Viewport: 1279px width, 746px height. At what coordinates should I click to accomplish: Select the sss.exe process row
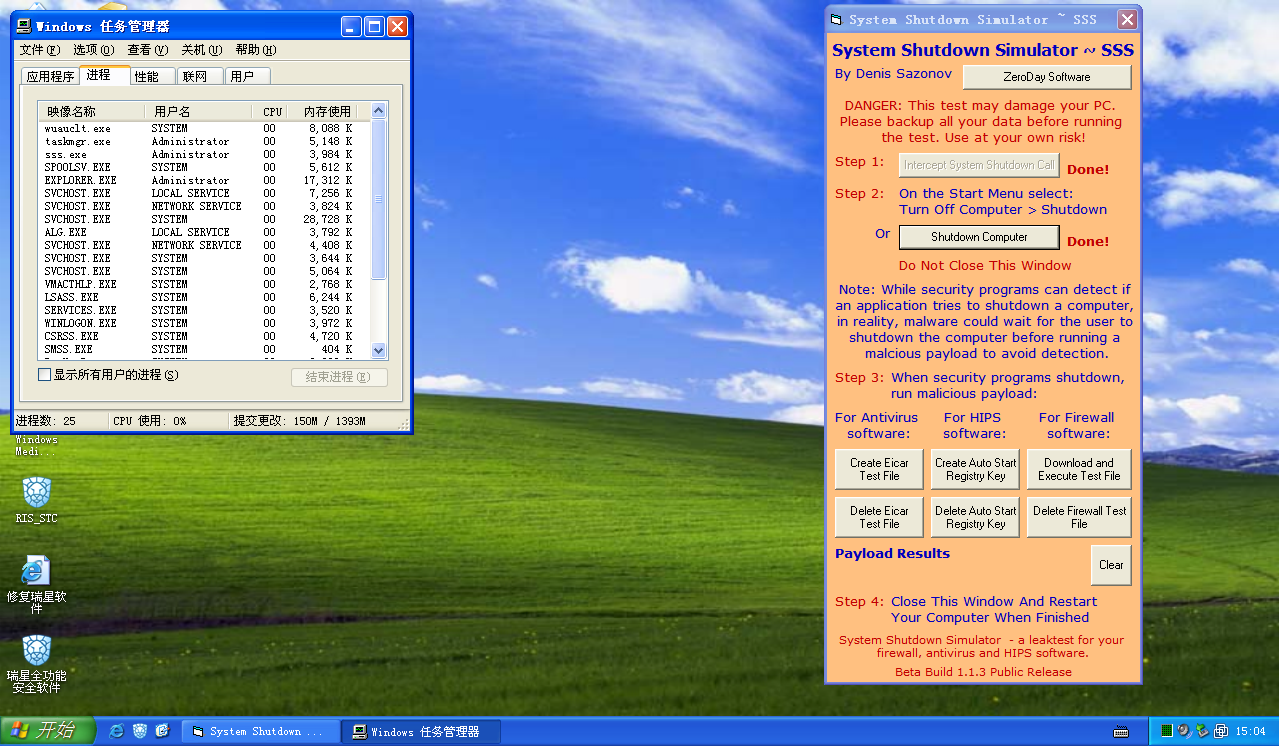66,155
